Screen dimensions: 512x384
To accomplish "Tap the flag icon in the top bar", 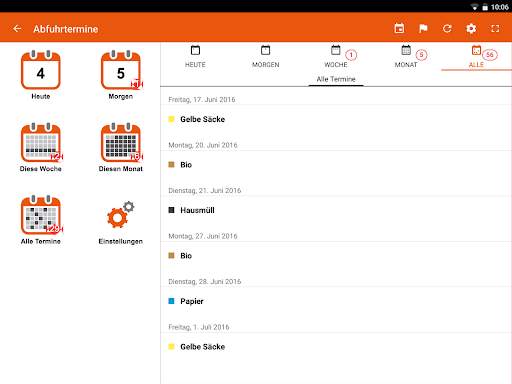I will pyautogui.click(x=423, y=29).
